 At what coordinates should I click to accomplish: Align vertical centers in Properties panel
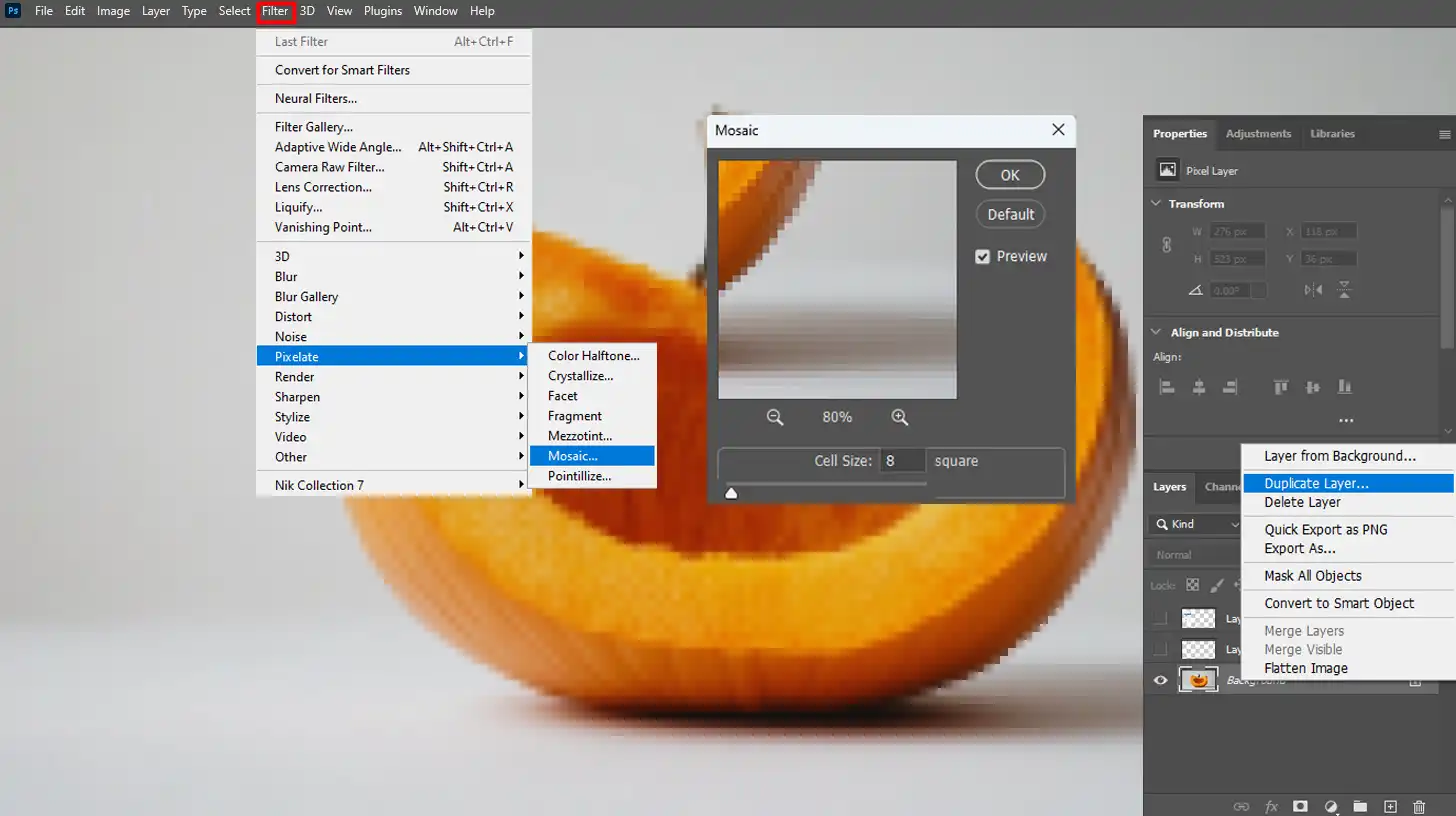[x=1312, y=387]
